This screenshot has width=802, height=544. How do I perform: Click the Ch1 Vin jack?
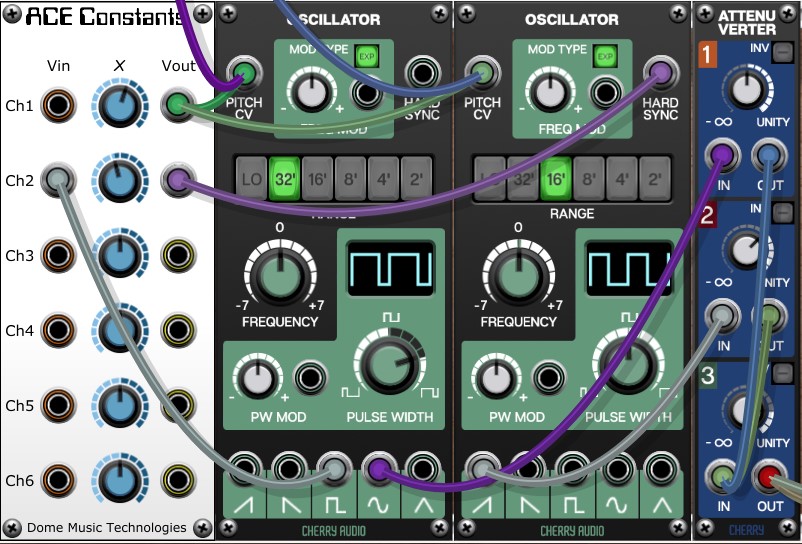click(58, 105)
